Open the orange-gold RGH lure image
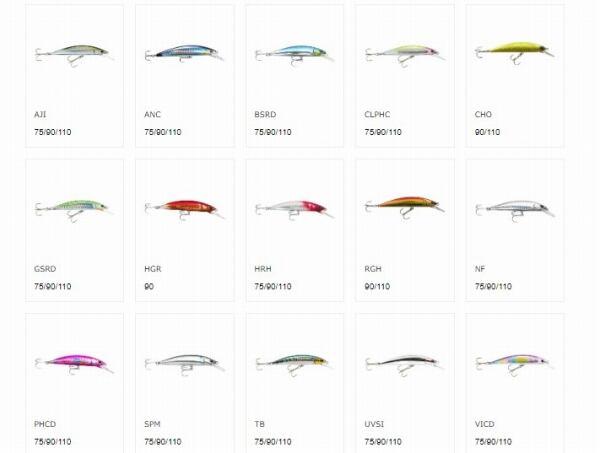The height and width of the screenshot is (453, 600). coord(405,207)
